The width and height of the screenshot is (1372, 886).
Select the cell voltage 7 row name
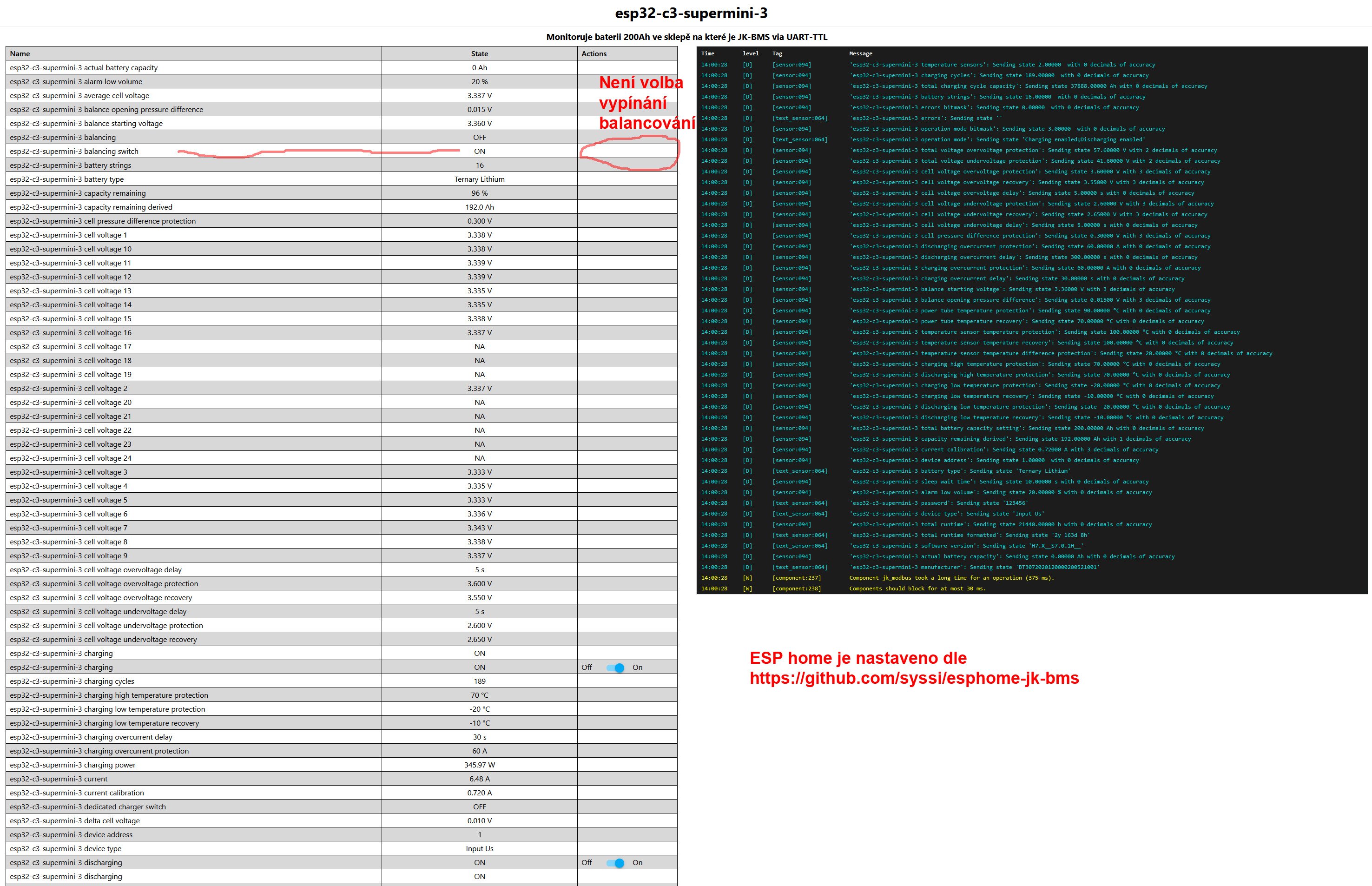click(68, 528)
